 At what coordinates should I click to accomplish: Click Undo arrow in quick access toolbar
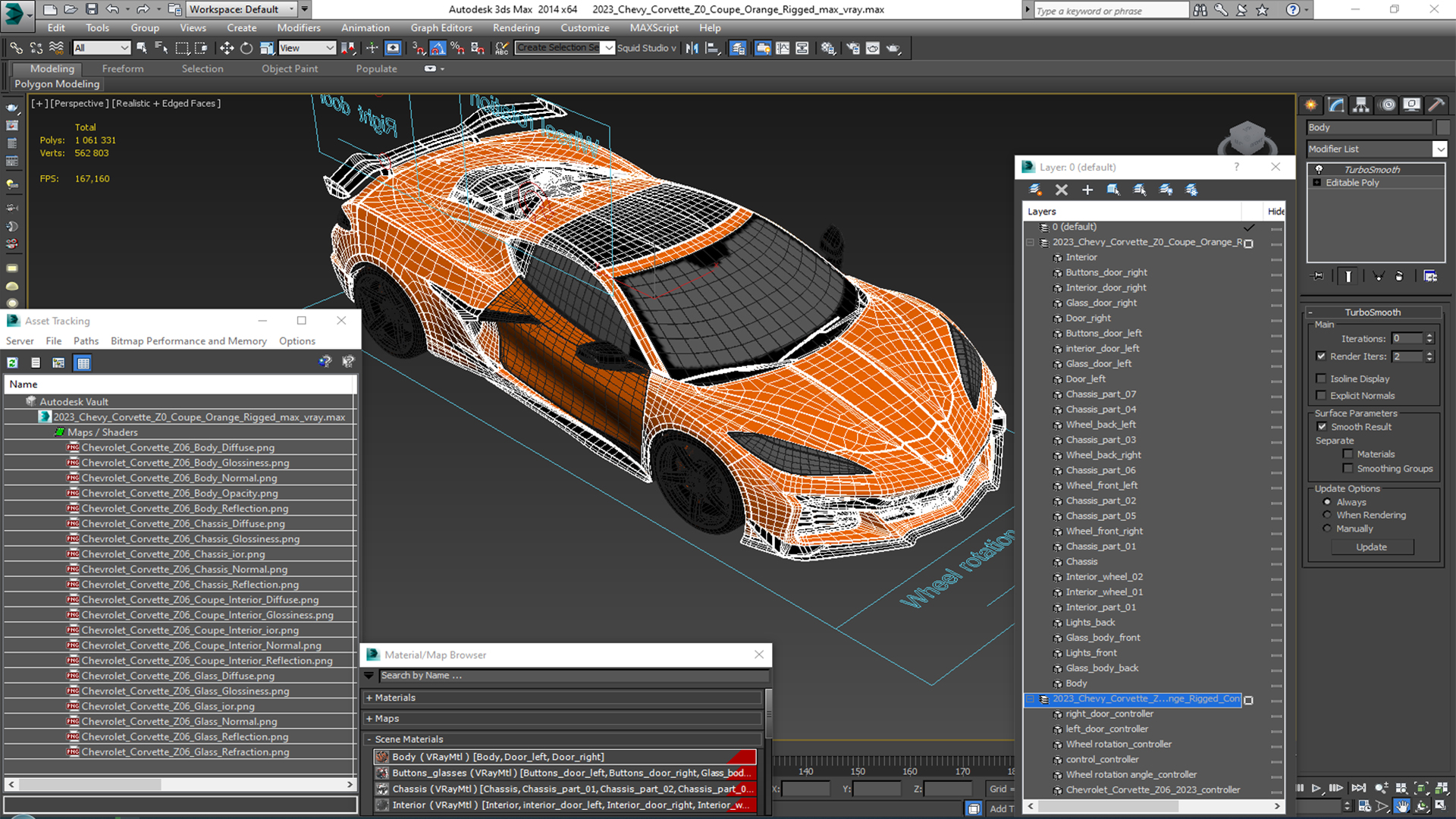point(112,9)
